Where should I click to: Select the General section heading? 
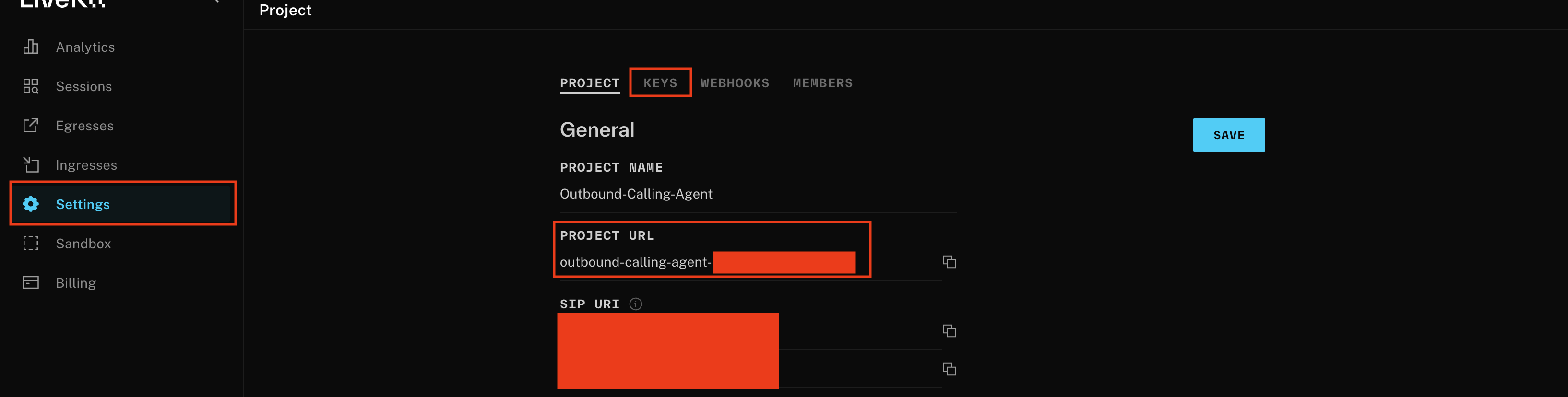[x=597, y=129]
